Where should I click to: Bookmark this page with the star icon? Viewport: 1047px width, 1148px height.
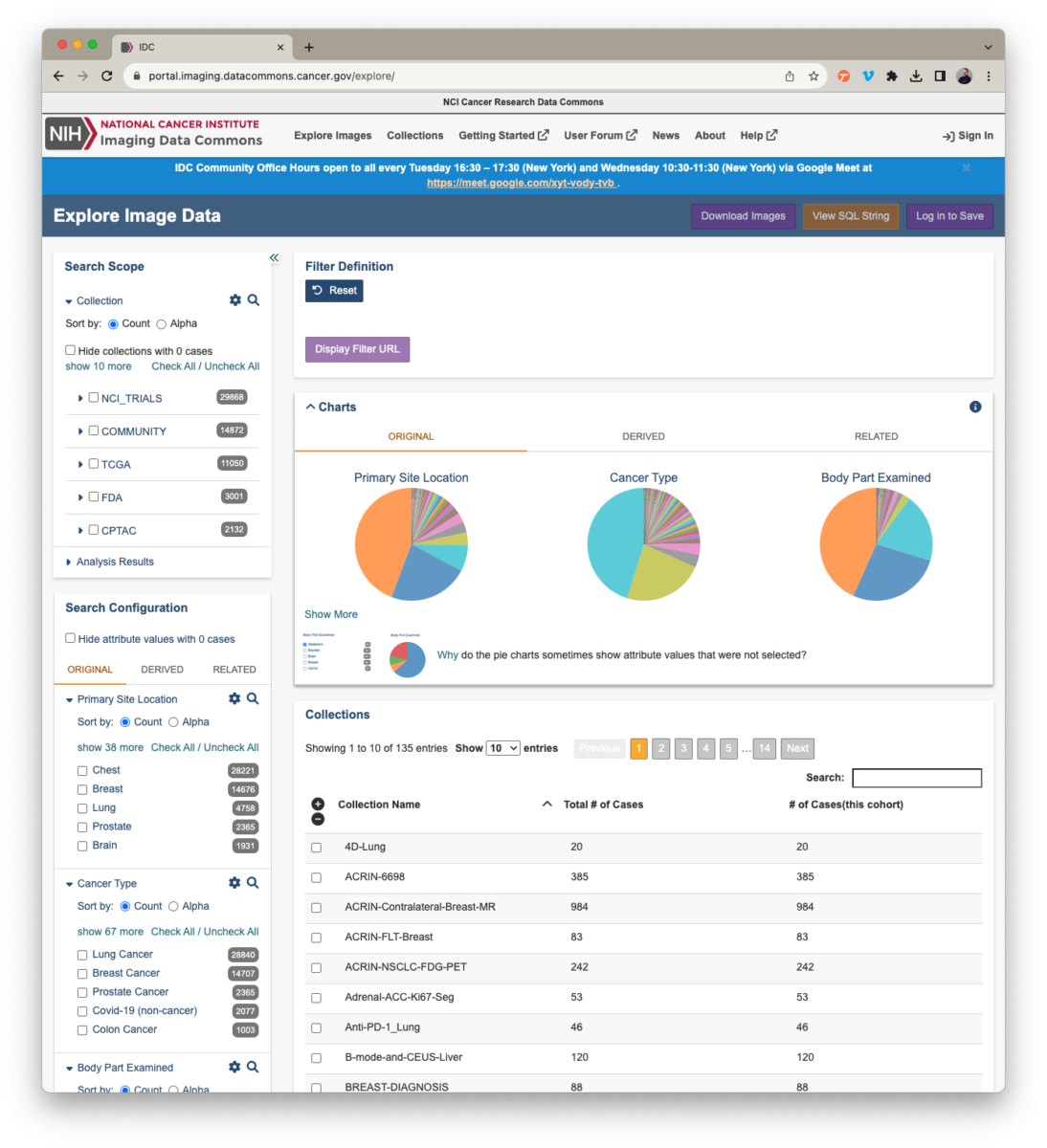tap(813, 77)
